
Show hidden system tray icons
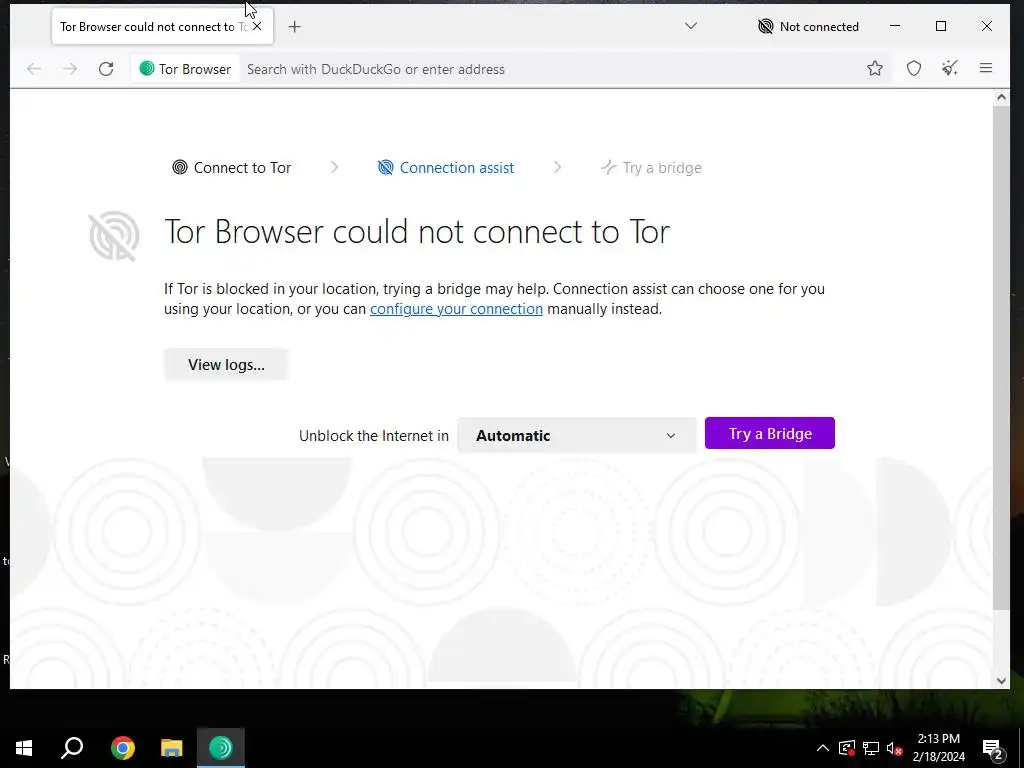pos(823,748)
